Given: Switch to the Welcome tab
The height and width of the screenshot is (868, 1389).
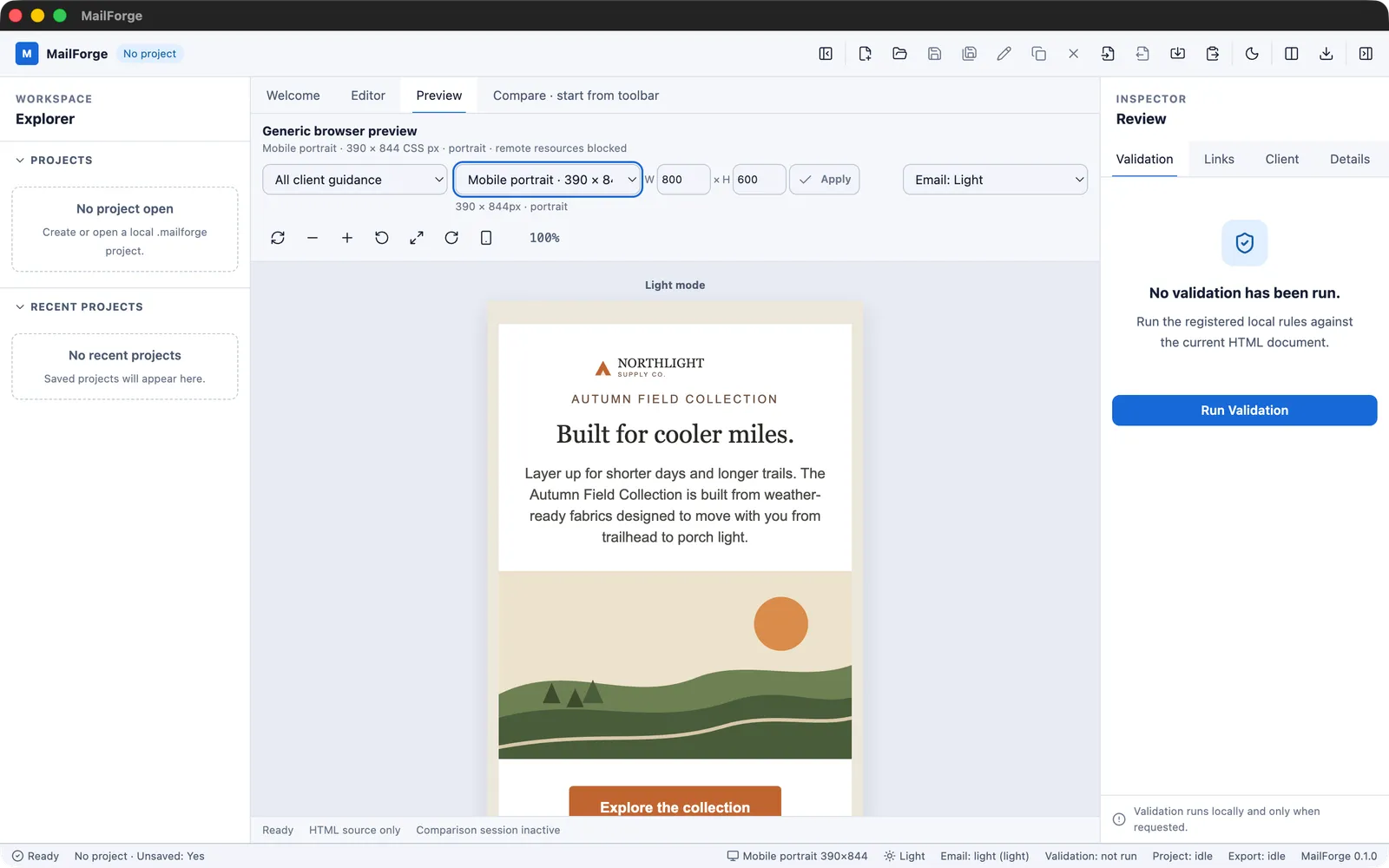Looking at the screenshot, I should coord(293,95).
